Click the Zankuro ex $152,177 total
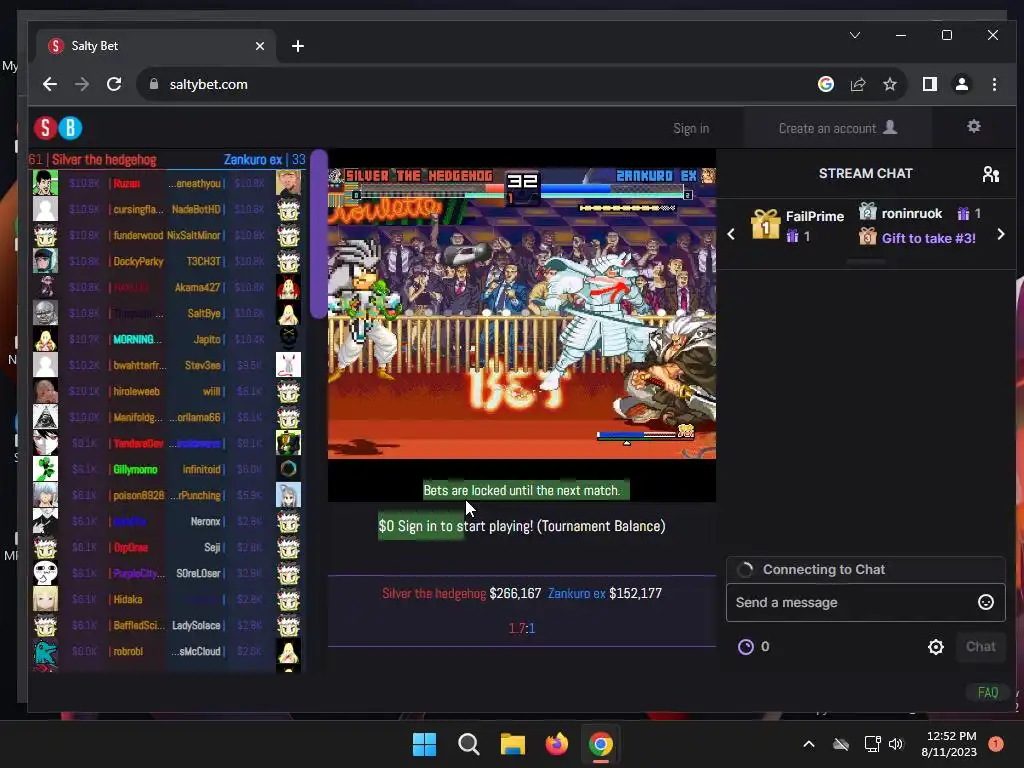The height and width of the screenshot is (768, 1024). (x=605, y=593)
